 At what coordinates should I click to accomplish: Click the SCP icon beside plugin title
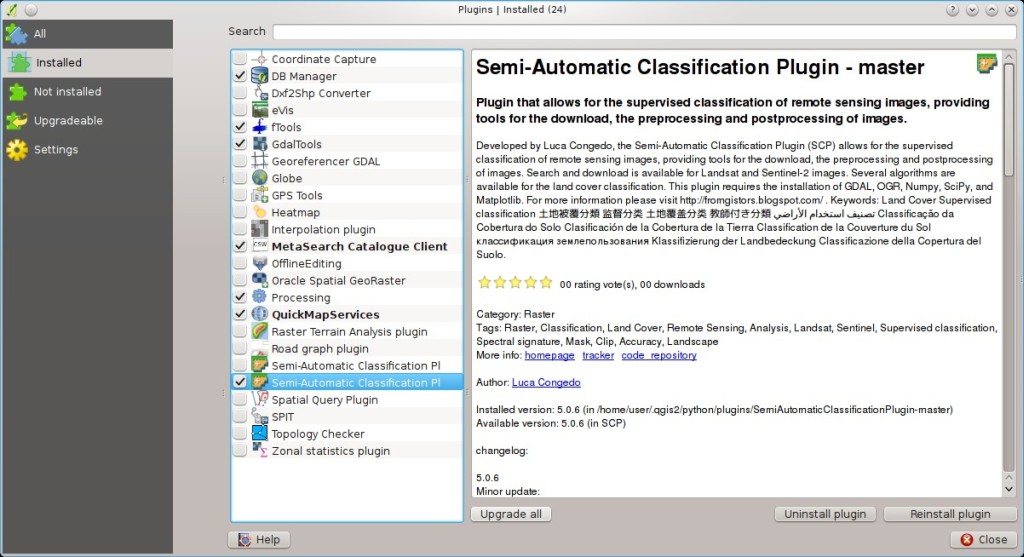pos(987,63)
